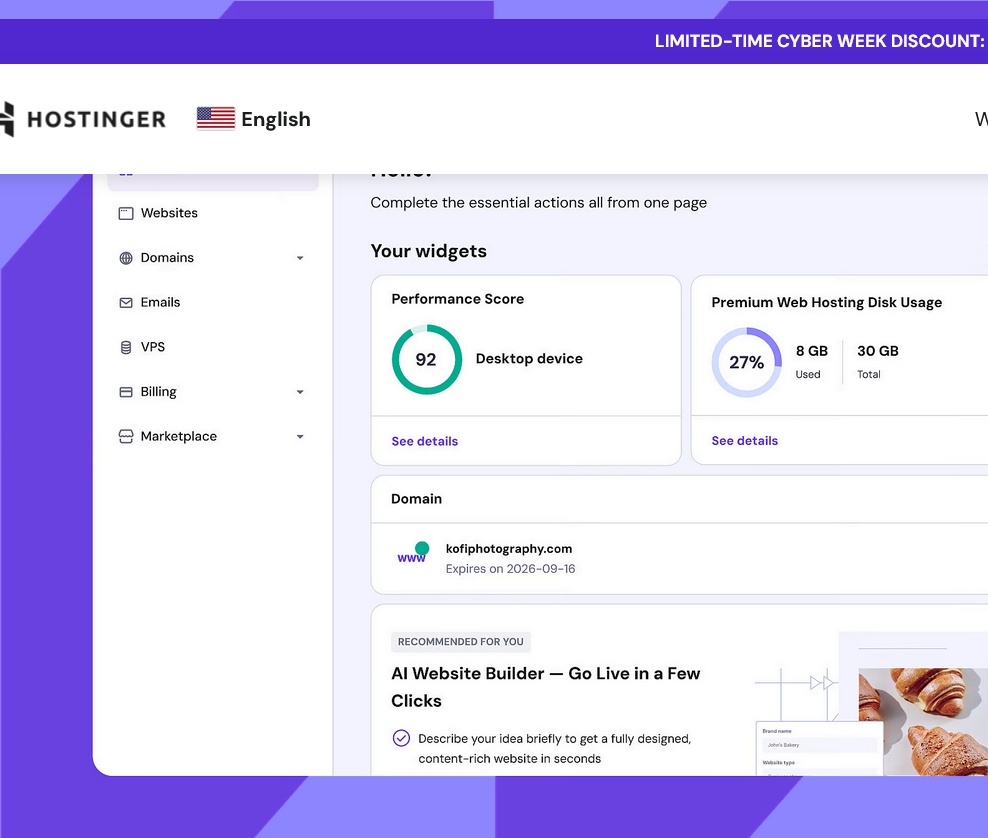The width and height of the screenshot is (988, 838).
Task: Click the Recommended For You badge
Action: point(461,641)
